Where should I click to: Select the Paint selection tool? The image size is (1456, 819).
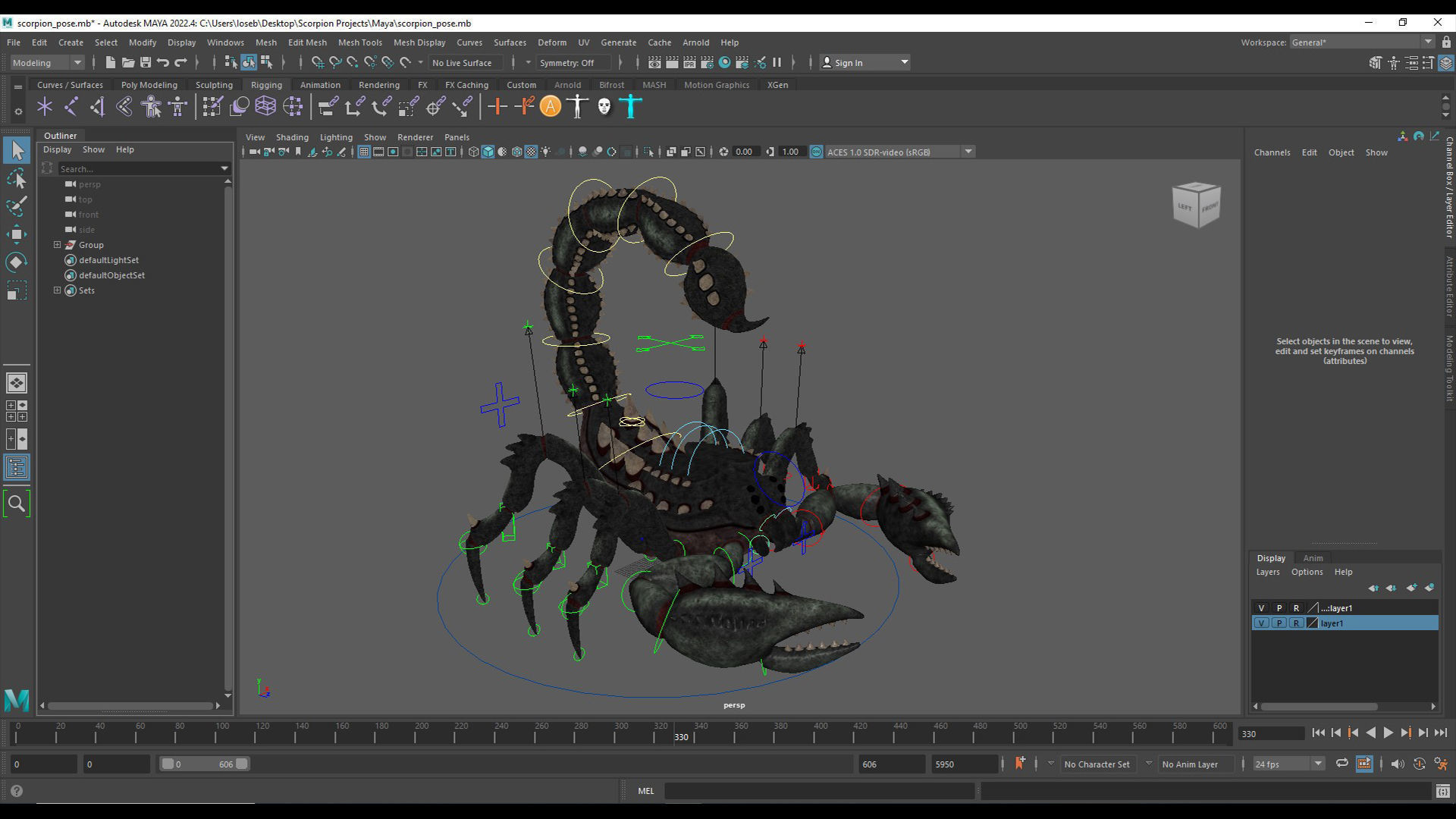click(17, 206)
